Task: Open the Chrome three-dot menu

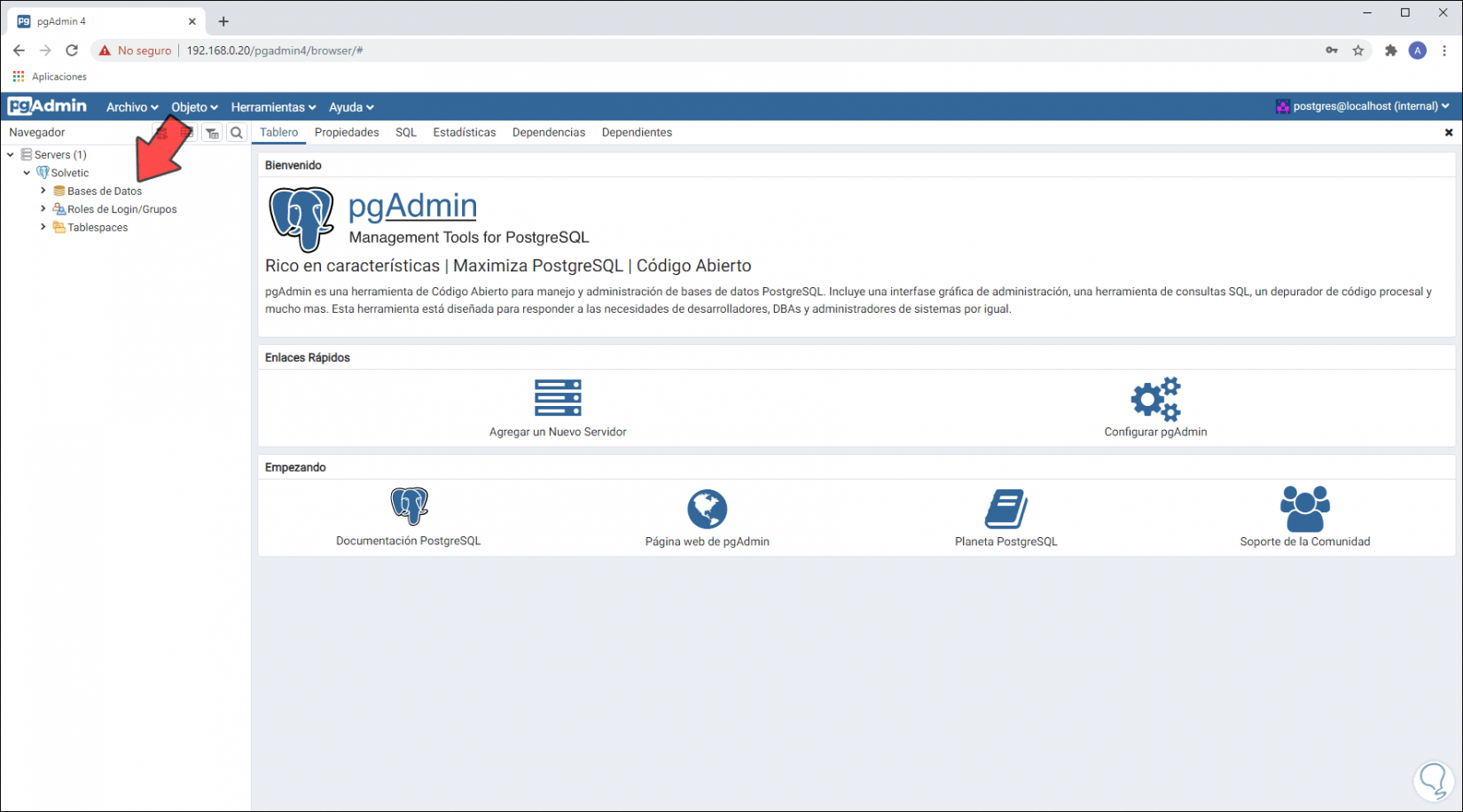Action: pos(1445,51)
